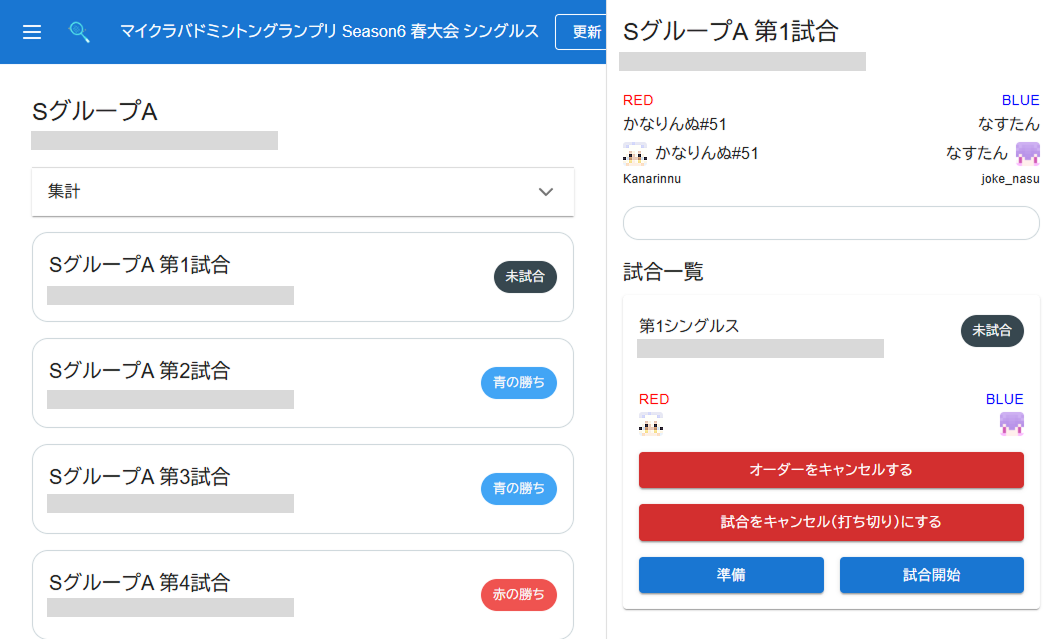Click 青の勝ち chip on 第2試合
The height and width of the screenshot is (639, 1055).
(519, 383)
